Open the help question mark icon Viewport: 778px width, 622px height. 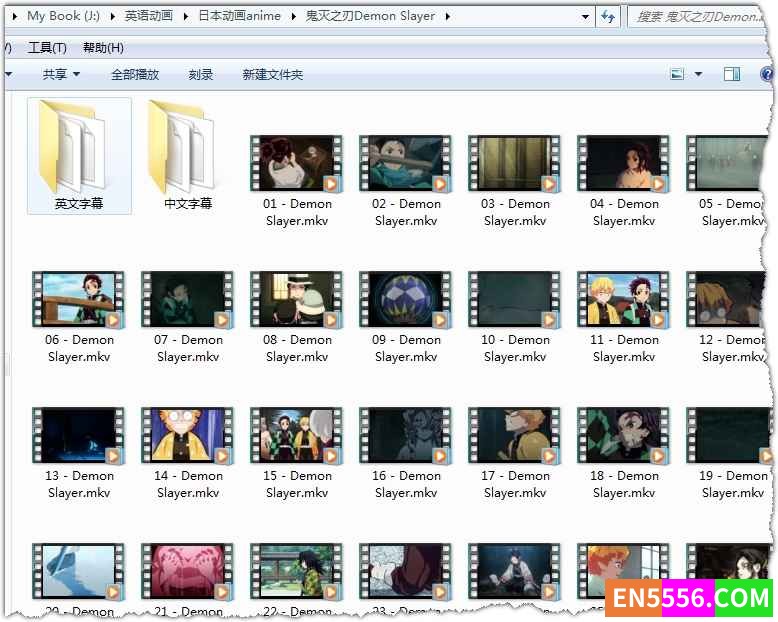tap(766, 74)
